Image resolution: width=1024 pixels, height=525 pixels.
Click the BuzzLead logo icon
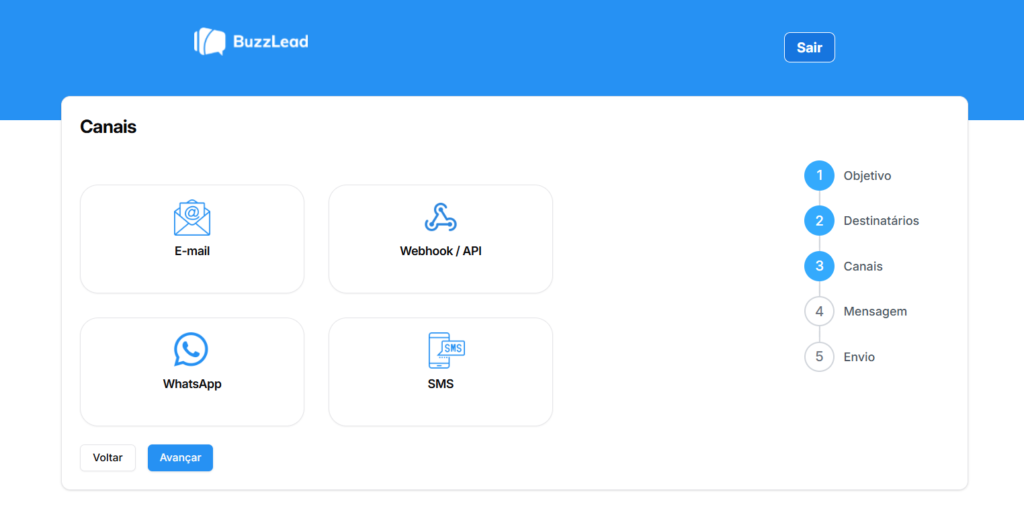point(210,41)
